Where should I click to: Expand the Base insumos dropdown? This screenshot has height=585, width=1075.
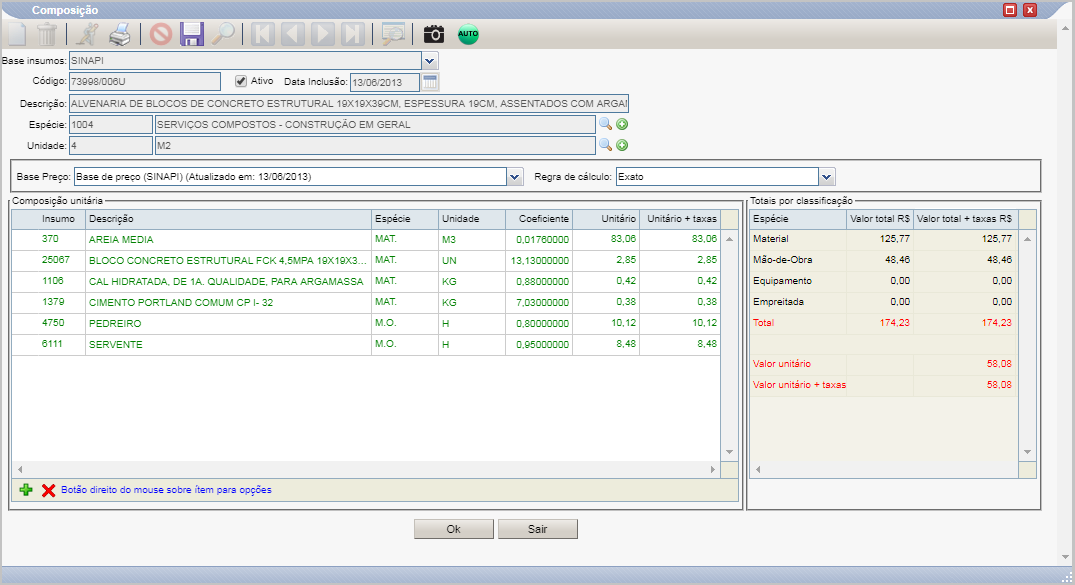point(430,61)
